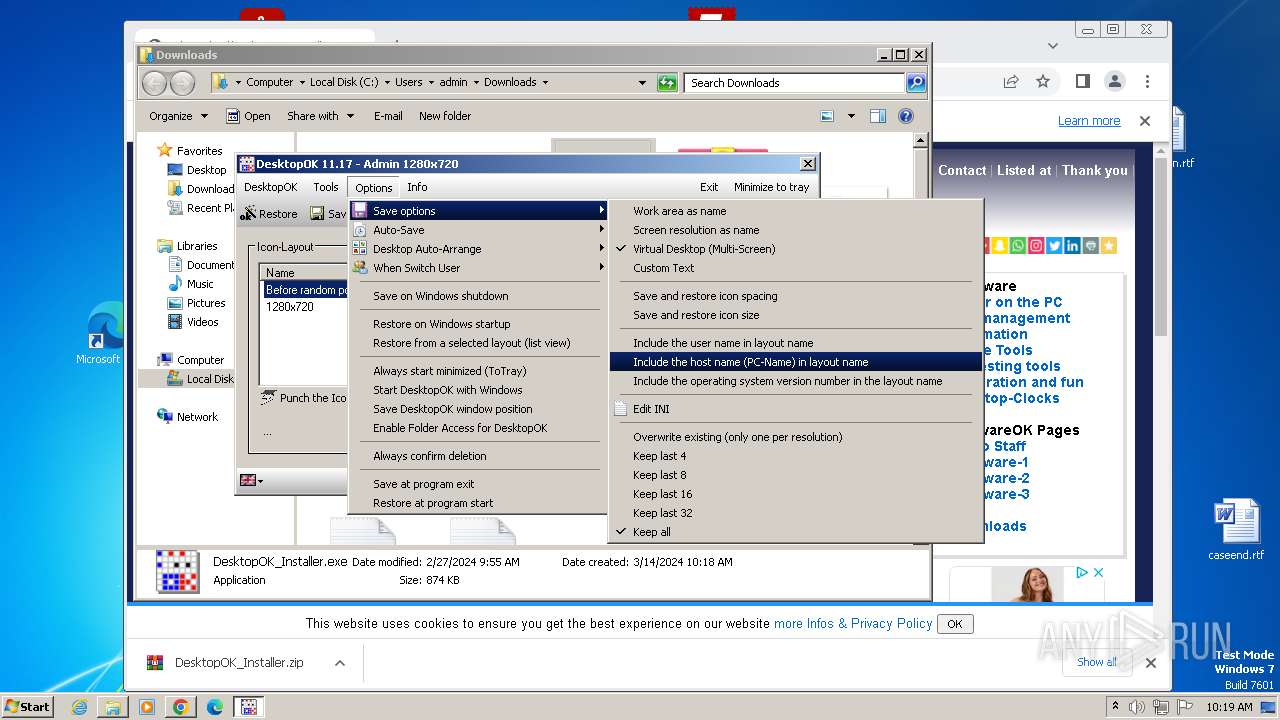Choose Start DesktopOK with Windows
This screenshot has width=1280, height=720.
(478, 390)
